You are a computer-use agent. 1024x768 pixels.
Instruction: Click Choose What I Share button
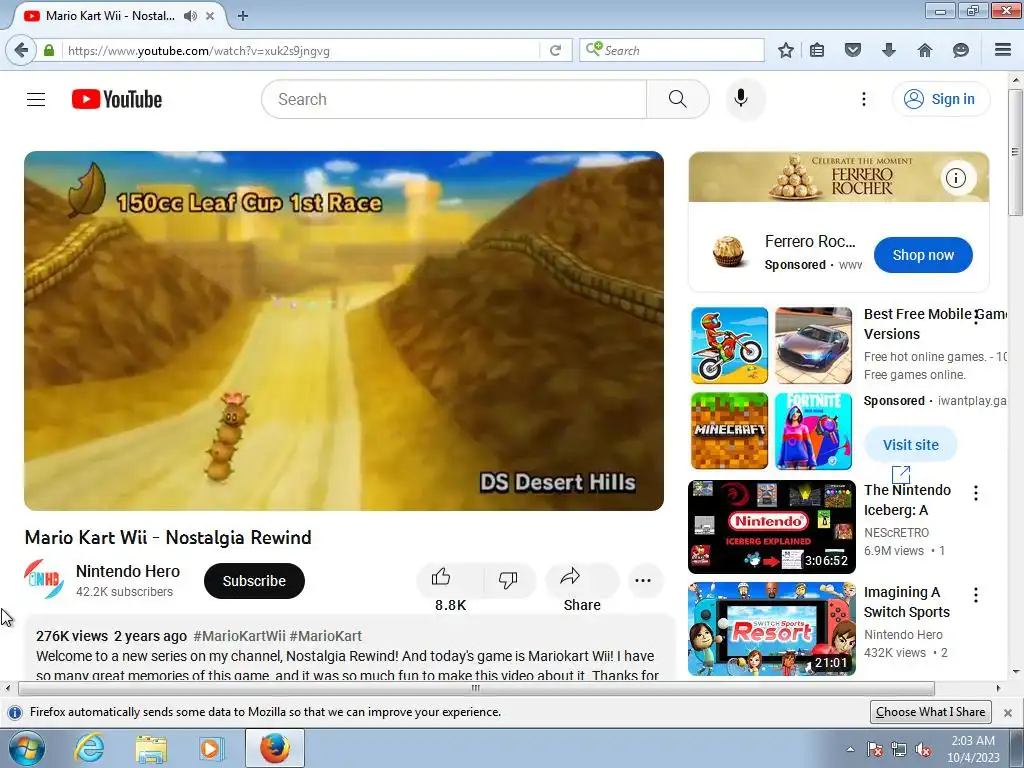tap(930, 712)
